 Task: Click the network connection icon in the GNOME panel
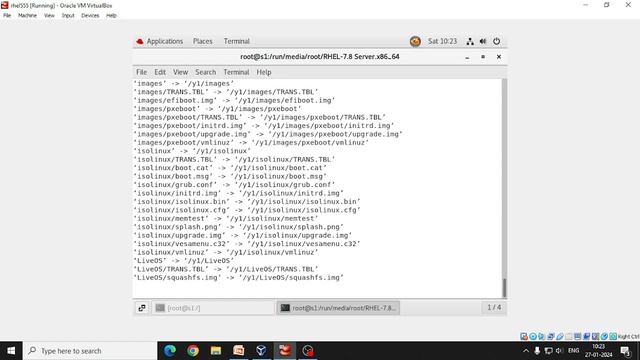470,41
